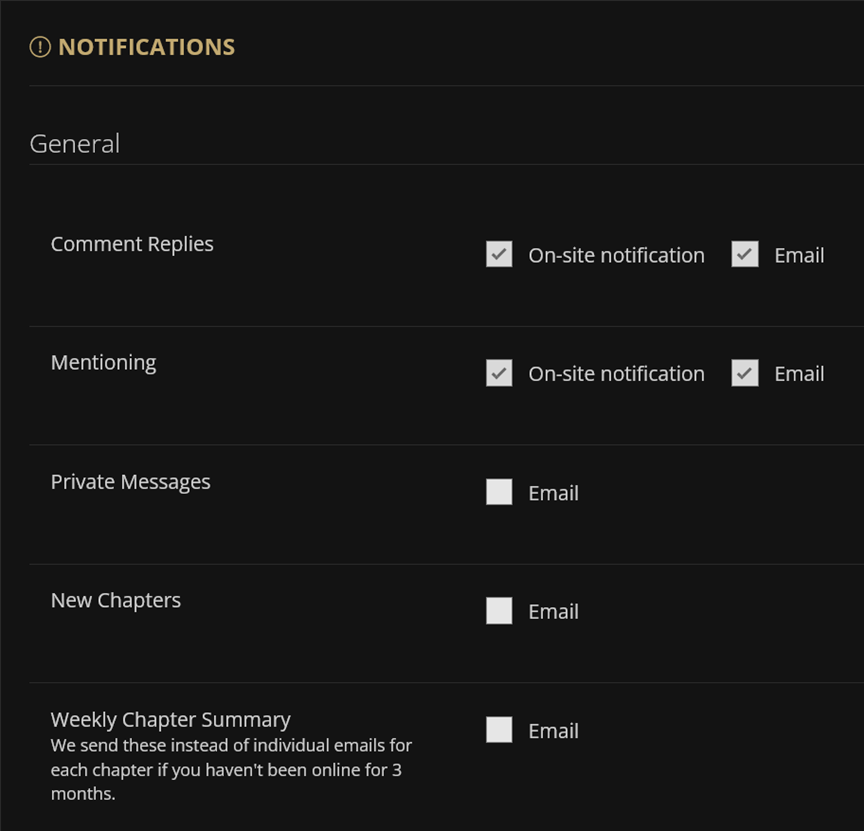This screenshot has height=831, width=864.
Task: Uncheck the Email box for Comment Replies
Action: [745, 254]
